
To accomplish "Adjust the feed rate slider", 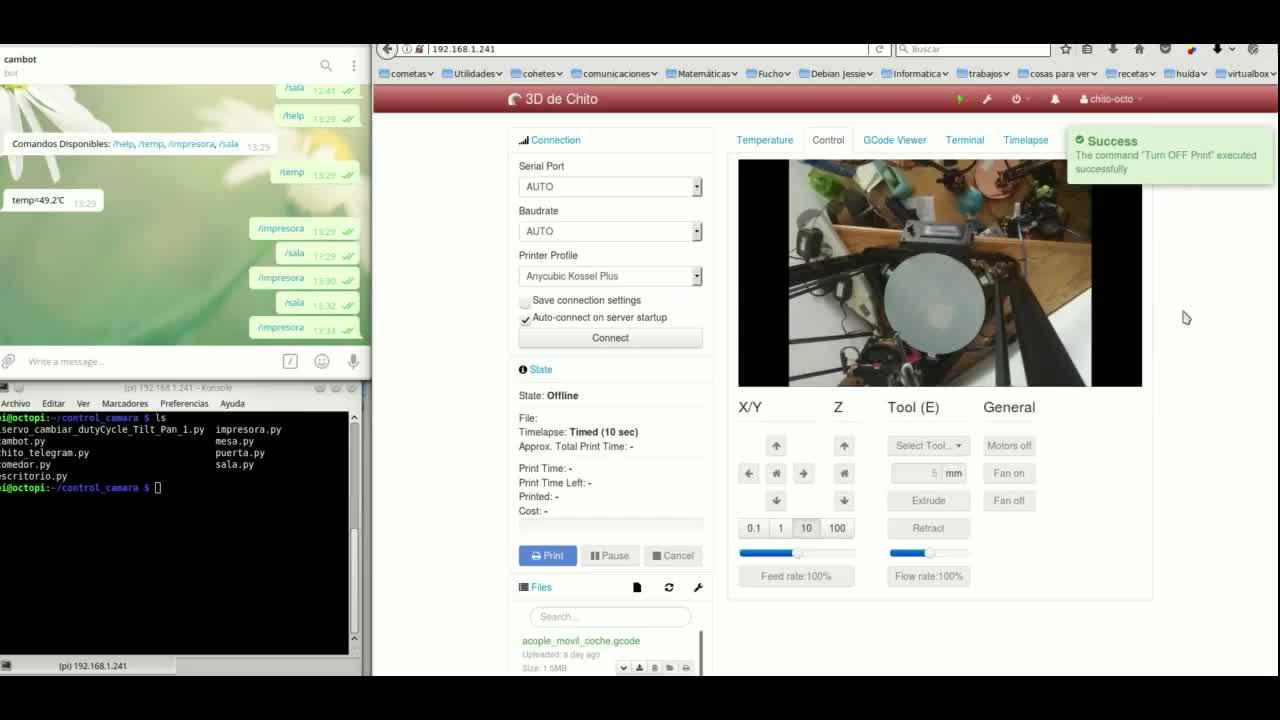I will 797,553.
